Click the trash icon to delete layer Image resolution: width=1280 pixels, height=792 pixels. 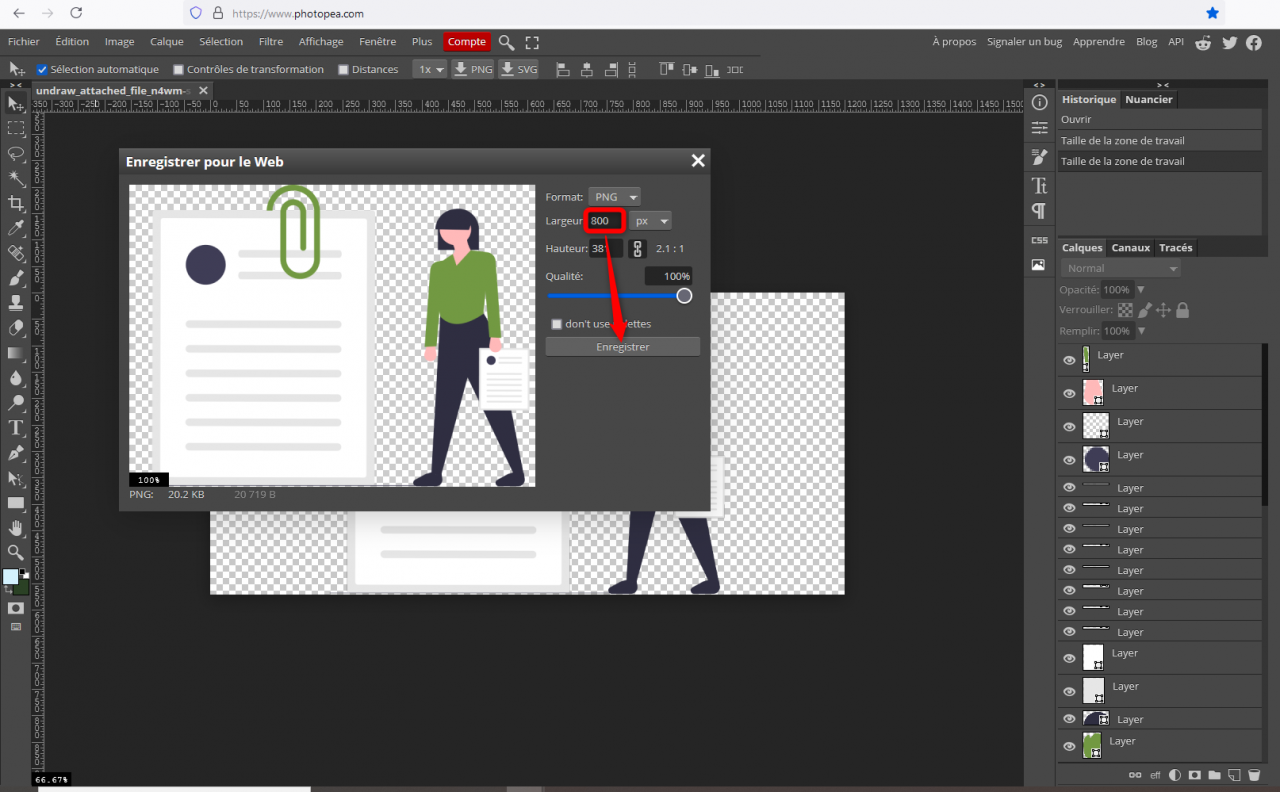click(x=1254, y=775)
